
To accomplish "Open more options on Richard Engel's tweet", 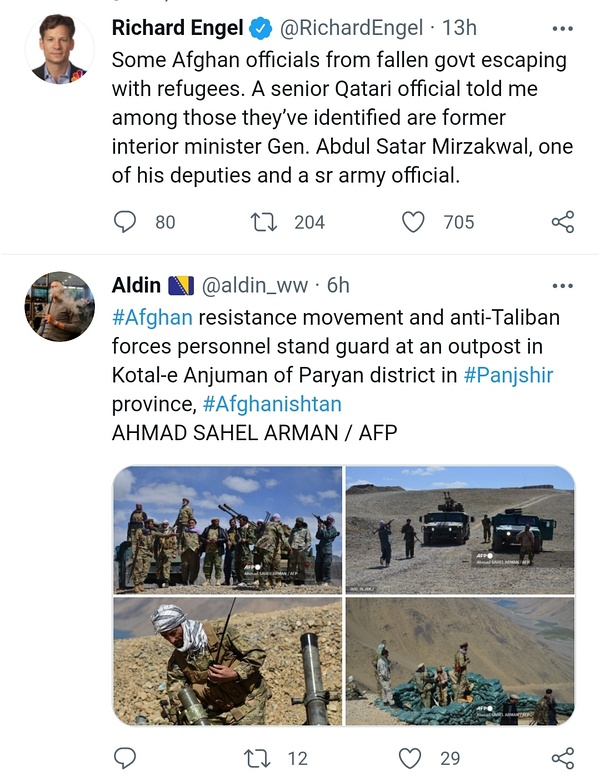I will [x=563, y=26].
